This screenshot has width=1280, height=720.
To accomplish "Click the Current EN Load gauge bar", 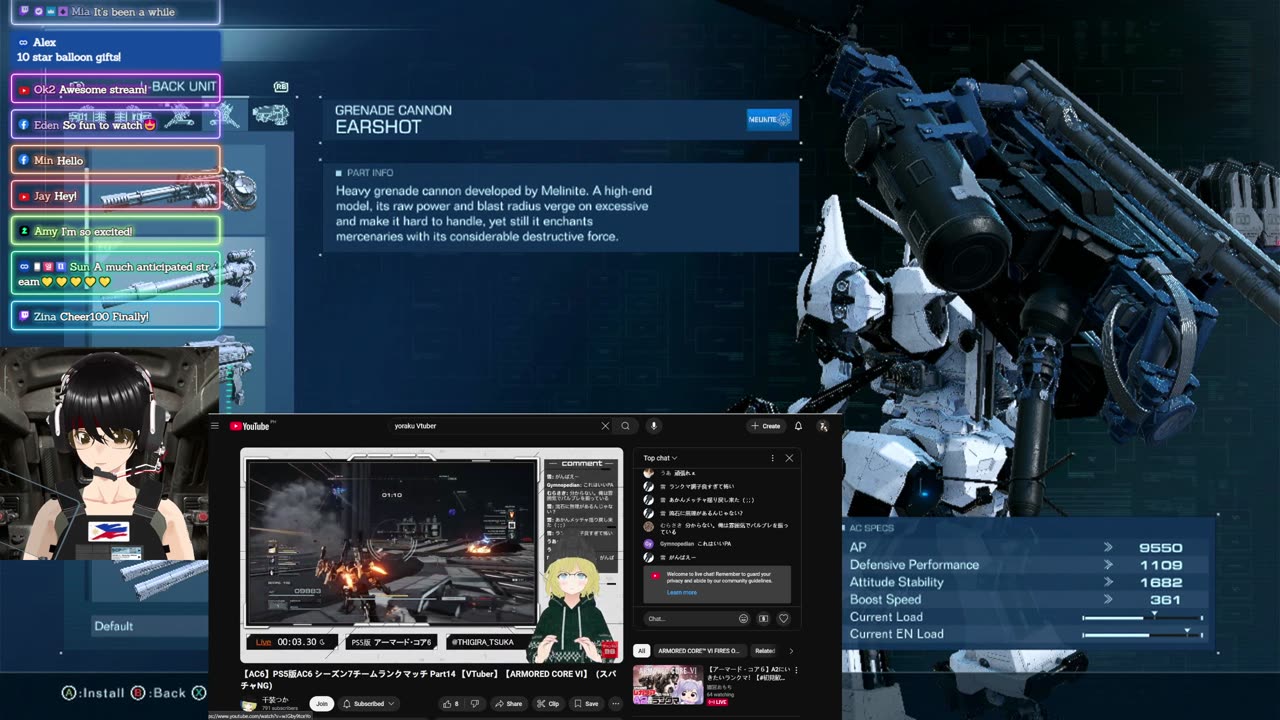I will point(1142,635).
